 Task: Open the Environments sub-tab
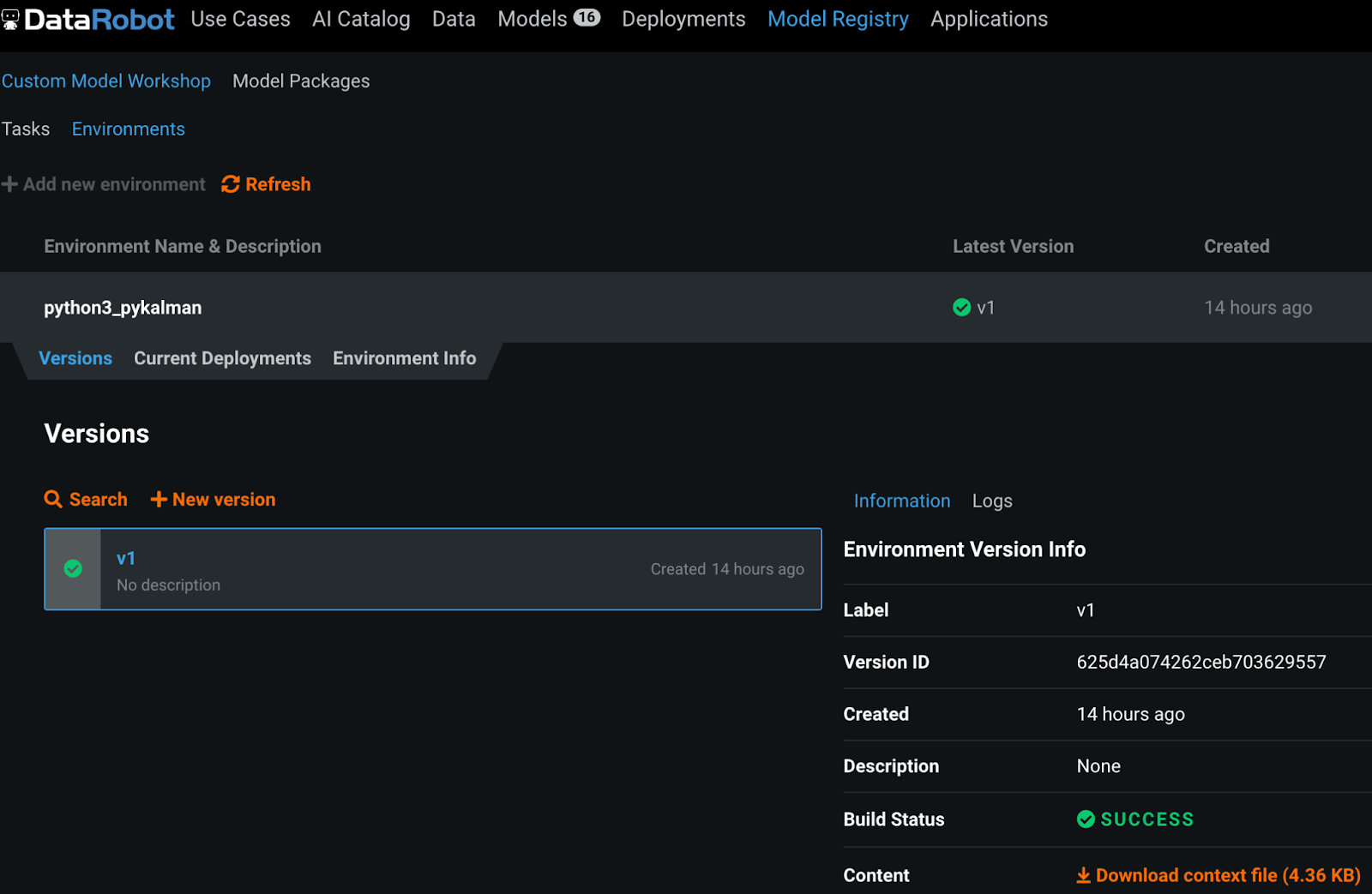tap(129, 129)
